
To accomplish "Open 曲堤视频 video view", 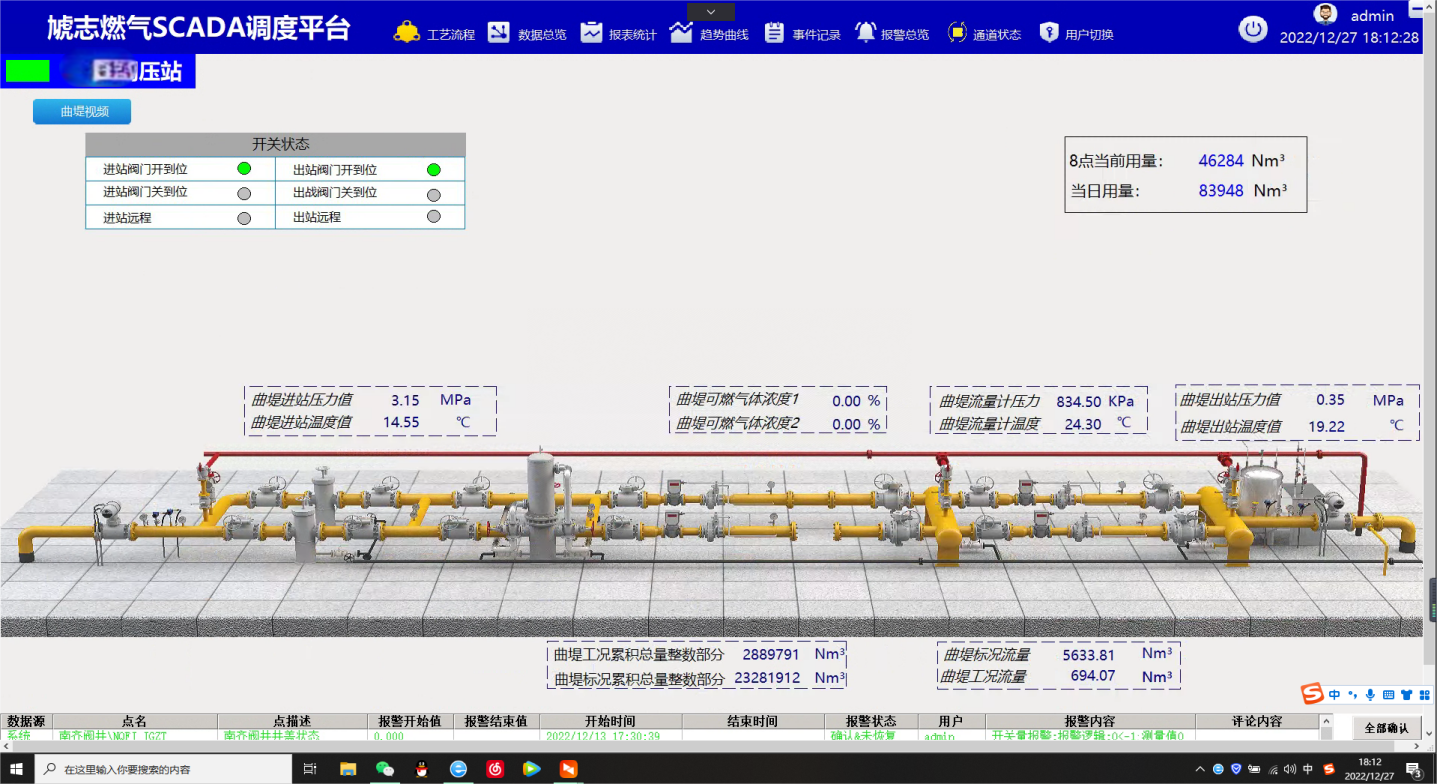I will (82, 112).
